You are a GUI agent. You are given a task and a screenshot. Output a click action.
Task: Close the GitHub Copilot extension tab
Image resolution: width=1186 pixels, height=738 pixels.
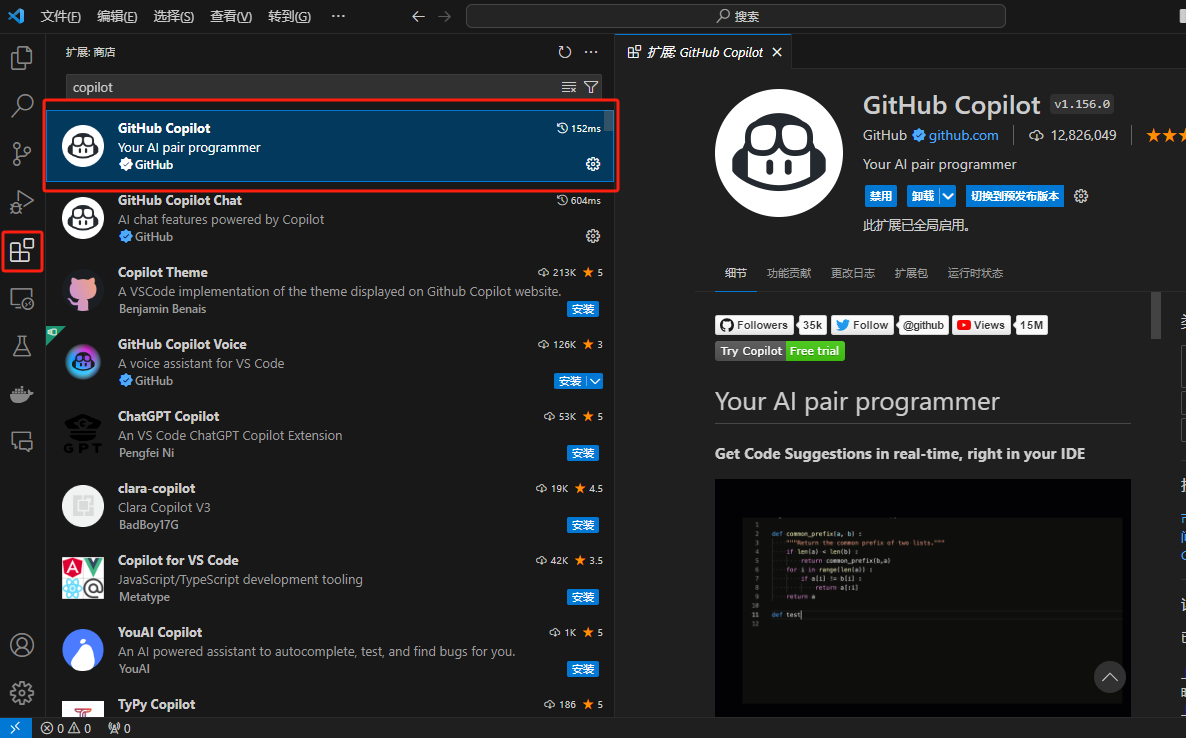click(x=777, y=52)
